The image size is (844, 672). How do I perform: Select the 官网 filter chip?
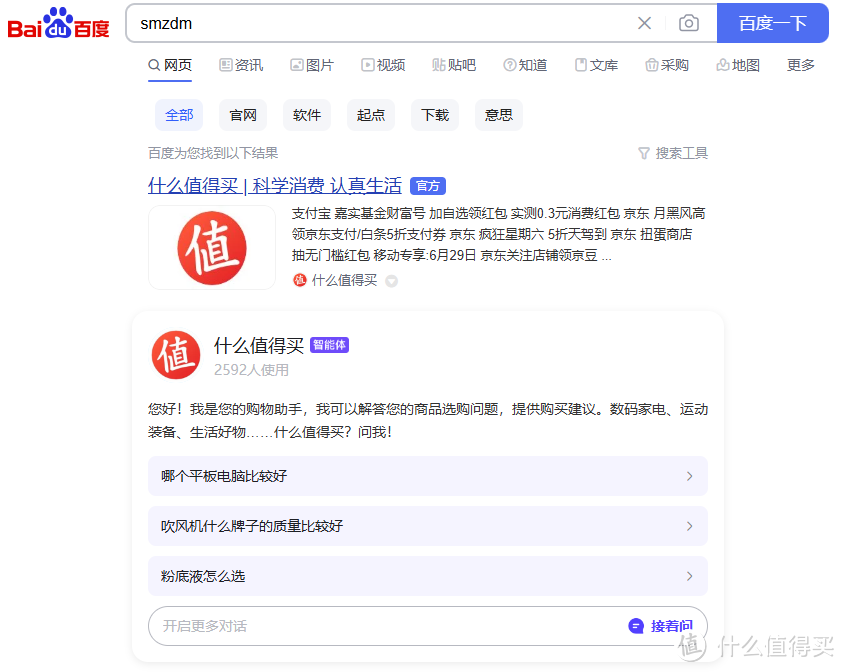(243, 115)
